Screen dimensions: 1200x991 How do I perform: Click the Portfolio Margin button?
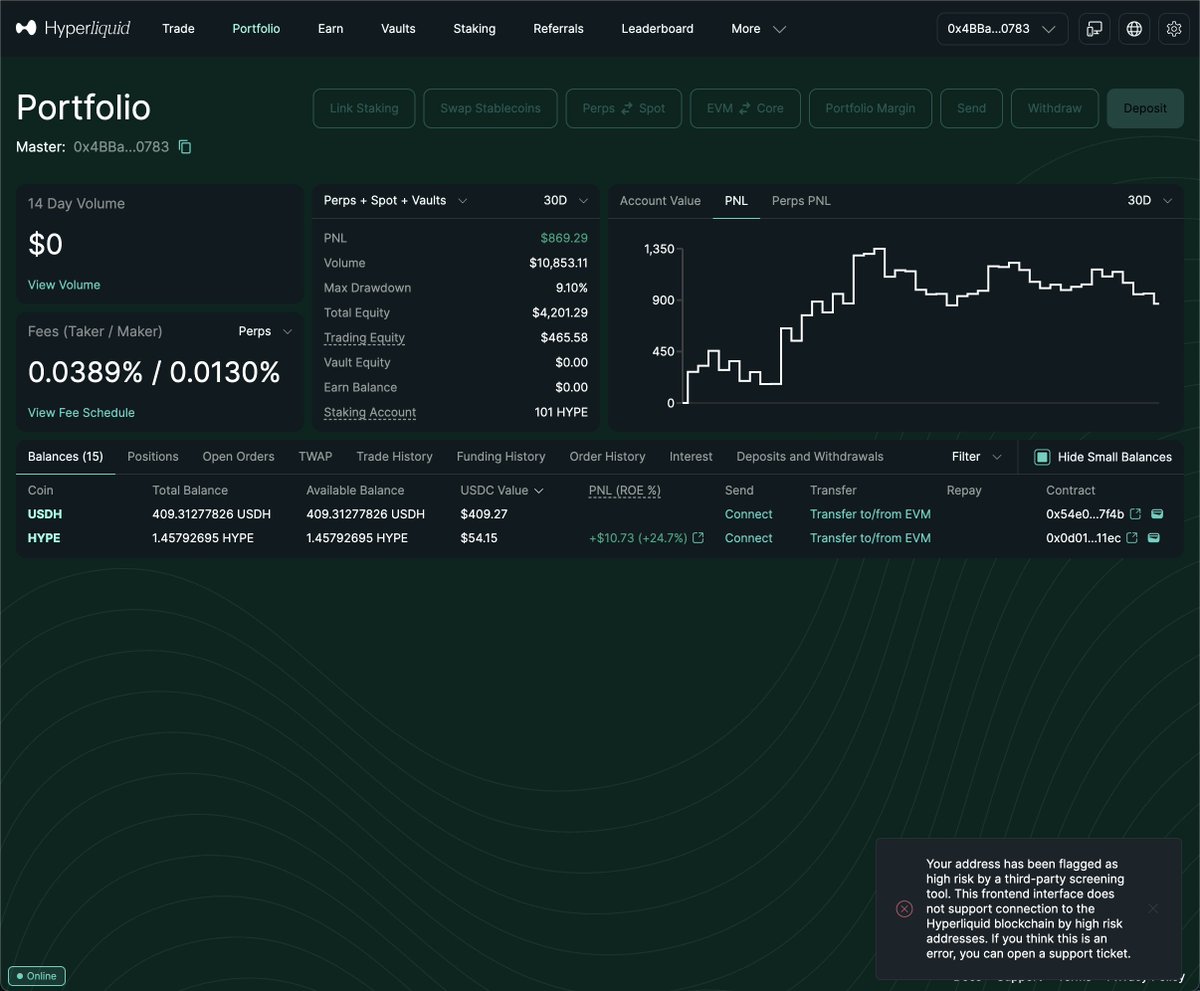(870, 108)
